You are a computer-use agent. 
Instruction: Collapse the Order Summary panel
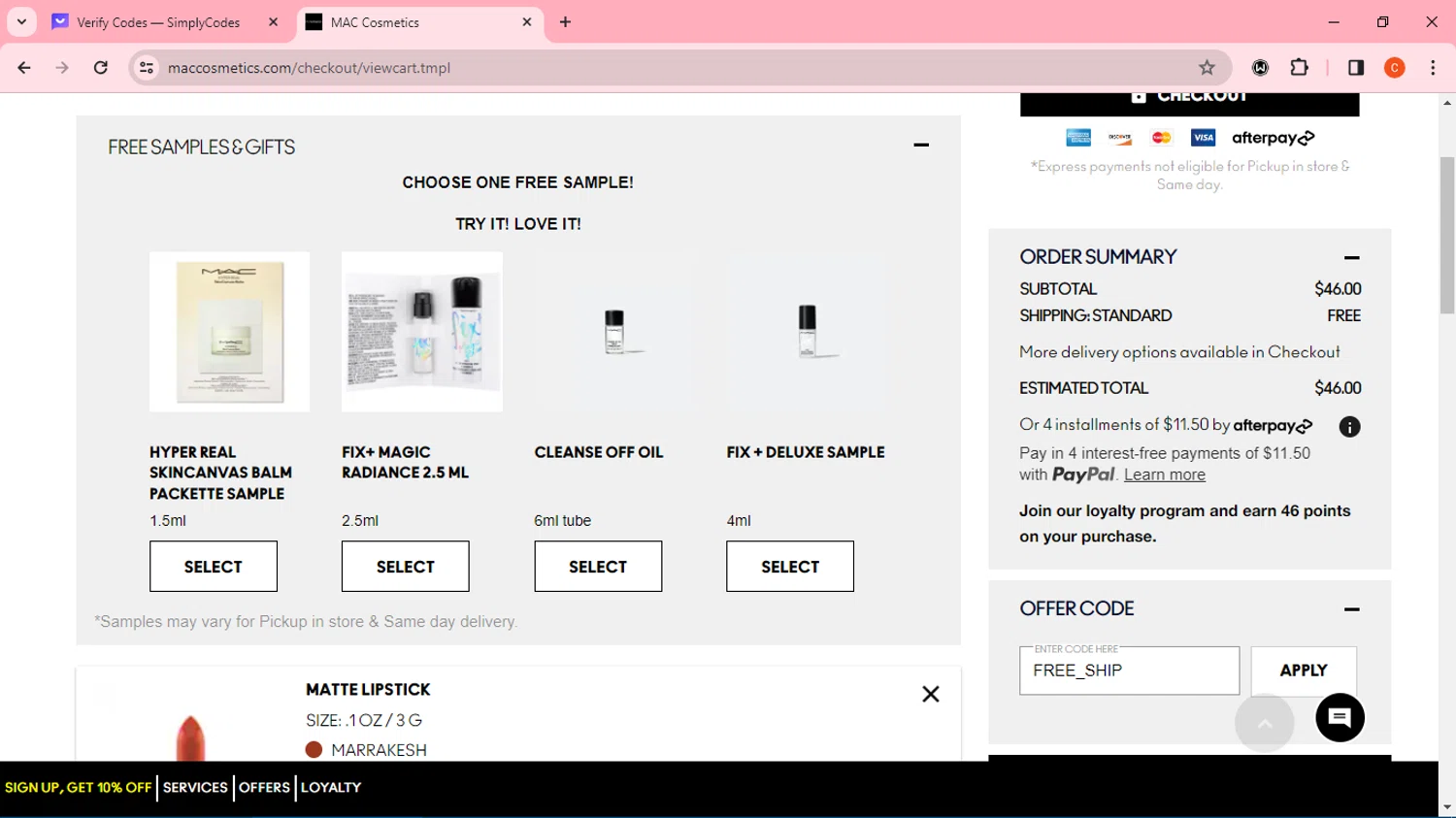(x=1351, y=258)
